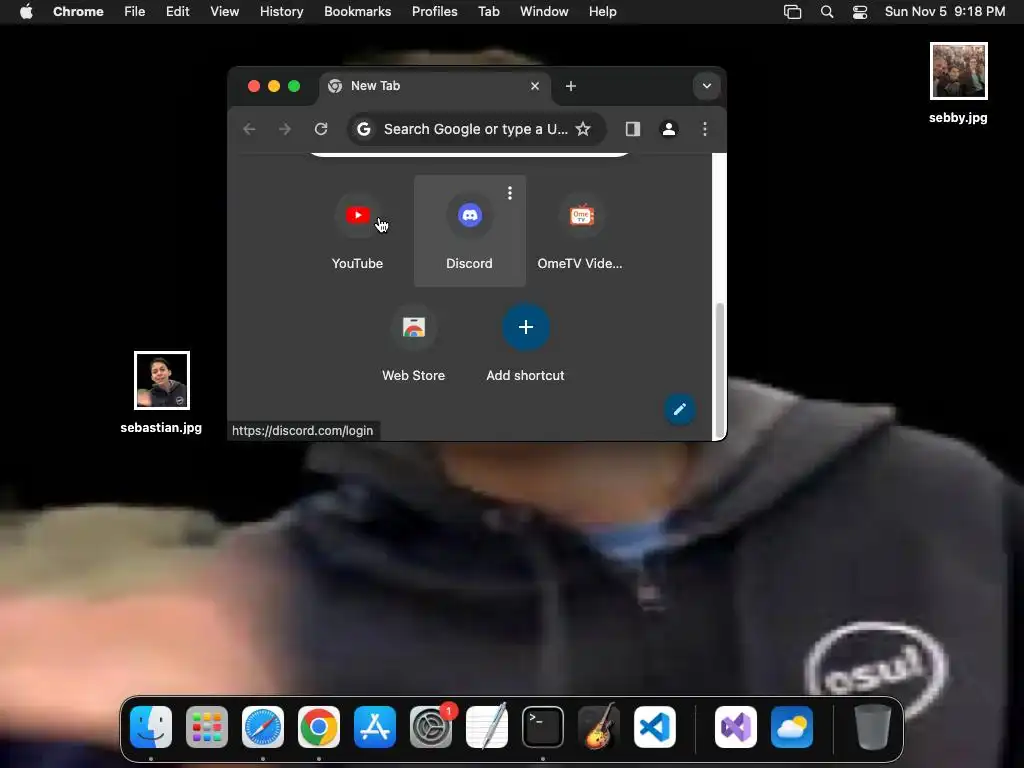Go back in Chrome
This screenshot has height=768, width=1024.
tap(249, 129)
